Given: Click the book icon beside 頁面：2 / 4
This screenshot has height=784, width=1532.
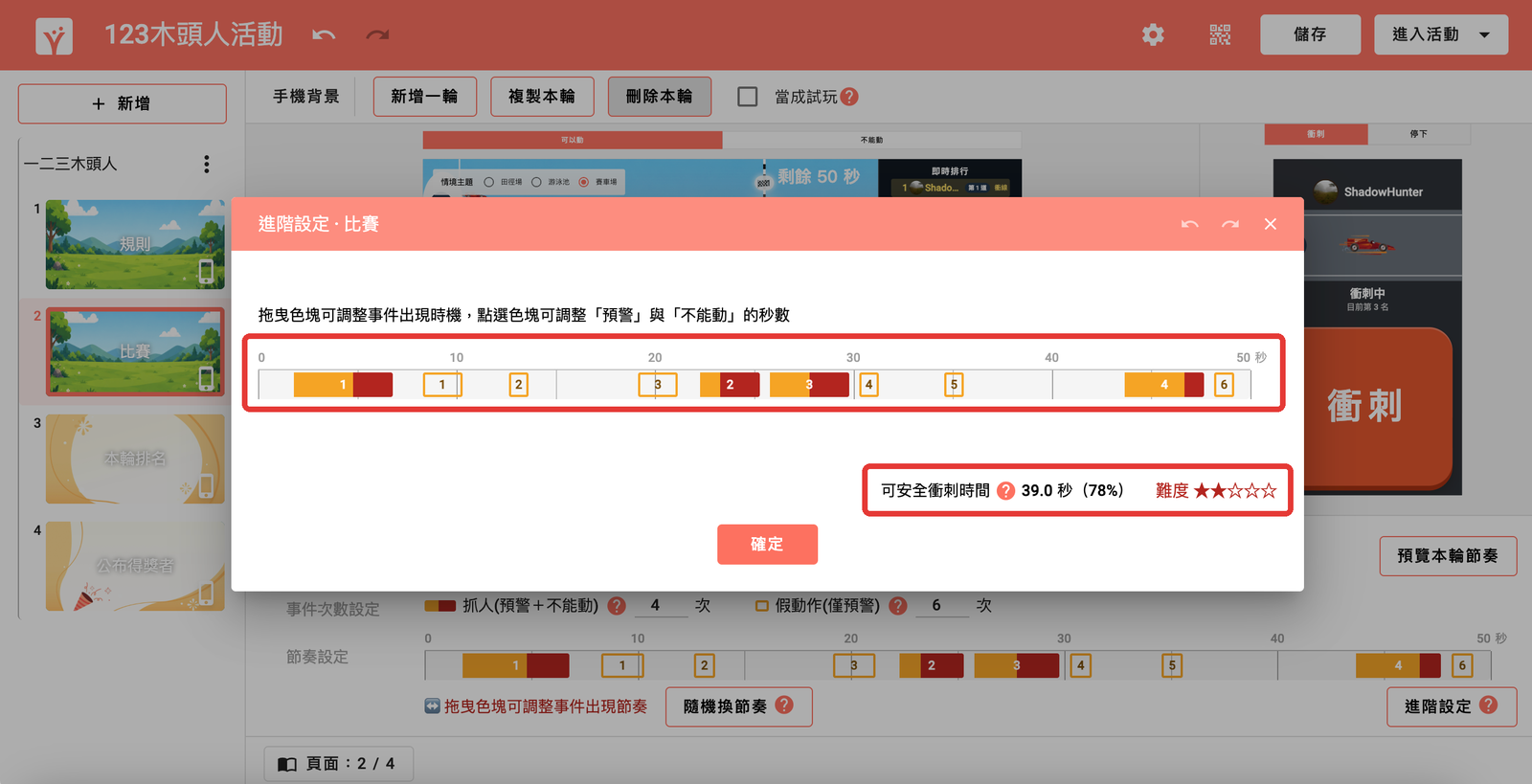Looking at the screenshot, I should (287, 764).
